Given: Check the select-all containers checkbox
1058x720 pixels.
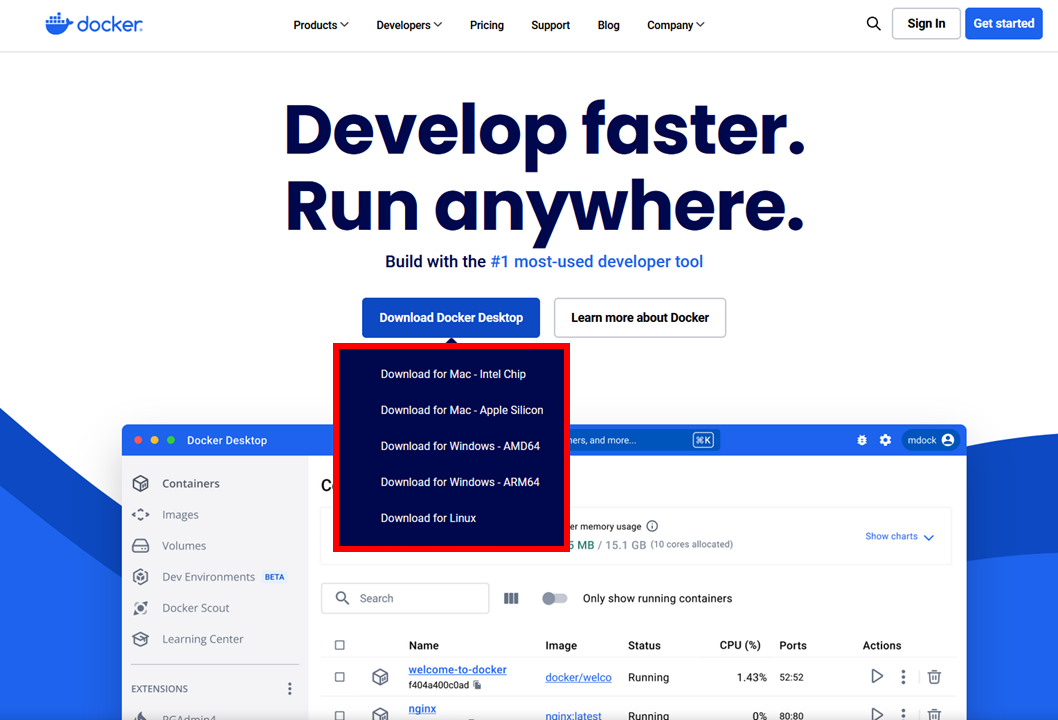Looking at the screenshot, I should [339, 645].
